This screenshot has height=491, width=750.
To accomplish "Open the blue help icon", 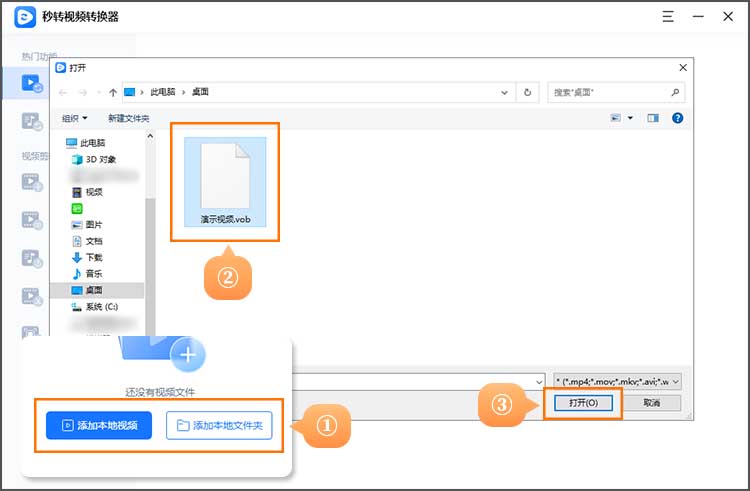I will [x=677, y=118].
